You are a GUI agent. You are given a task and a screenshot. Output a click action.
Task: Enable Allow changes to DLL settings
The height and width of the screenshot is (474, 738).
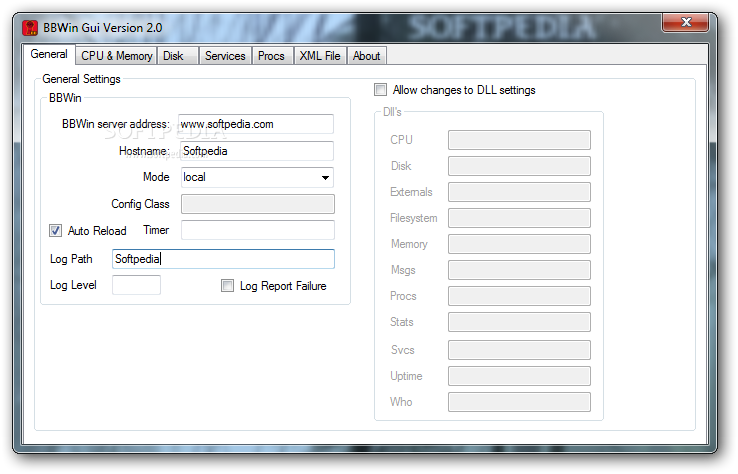tap(380, 89)
